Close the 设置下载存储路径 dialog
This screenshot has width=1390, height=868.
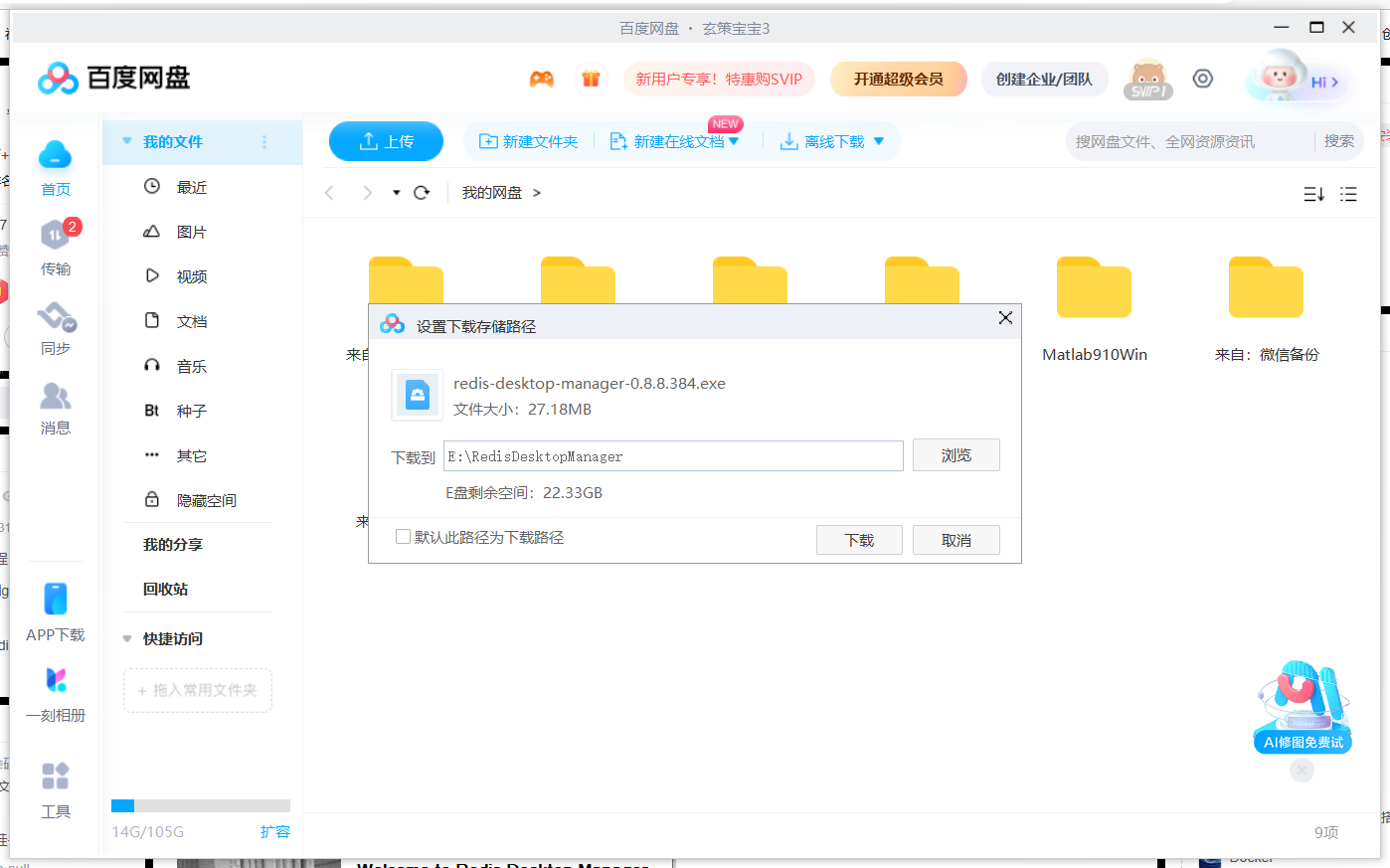click(1005, 317)
